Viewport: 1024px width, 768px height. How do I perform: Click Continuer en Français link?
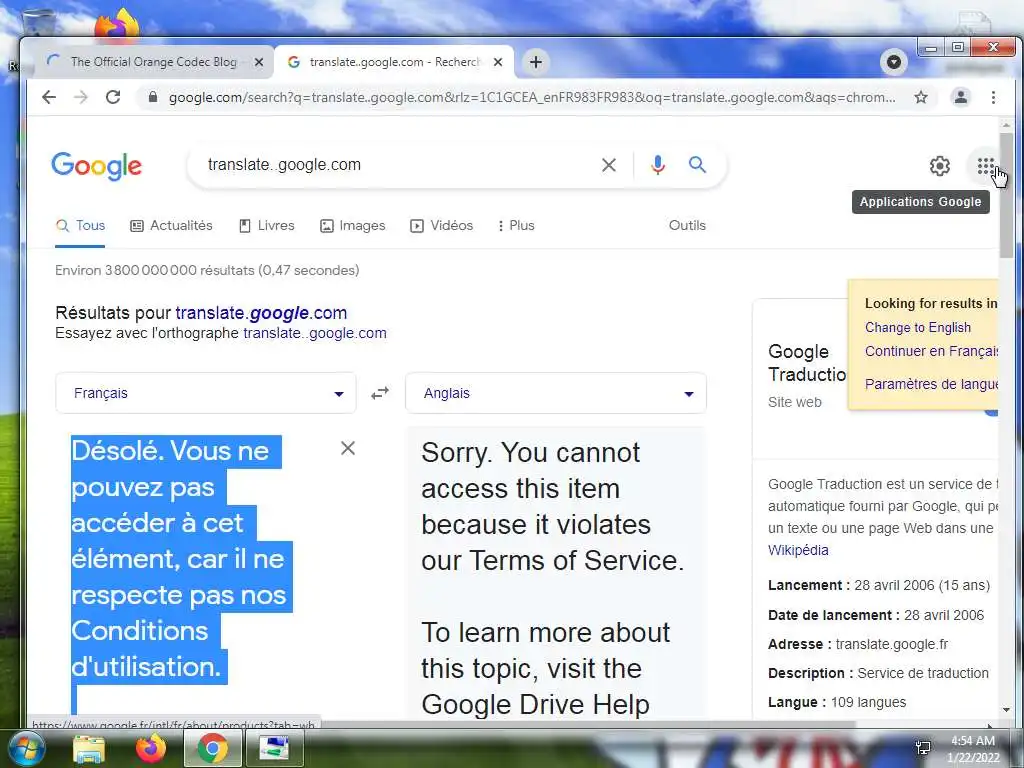(931, 351)
